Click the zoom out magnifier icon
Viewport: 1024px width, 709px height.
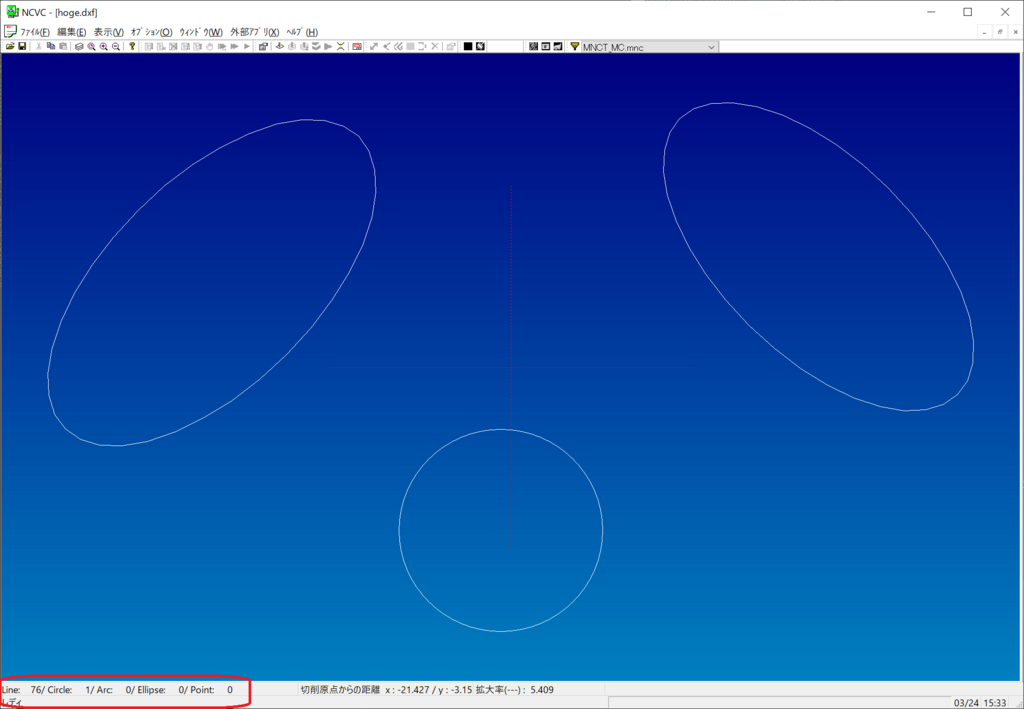[x=116, y=46]
